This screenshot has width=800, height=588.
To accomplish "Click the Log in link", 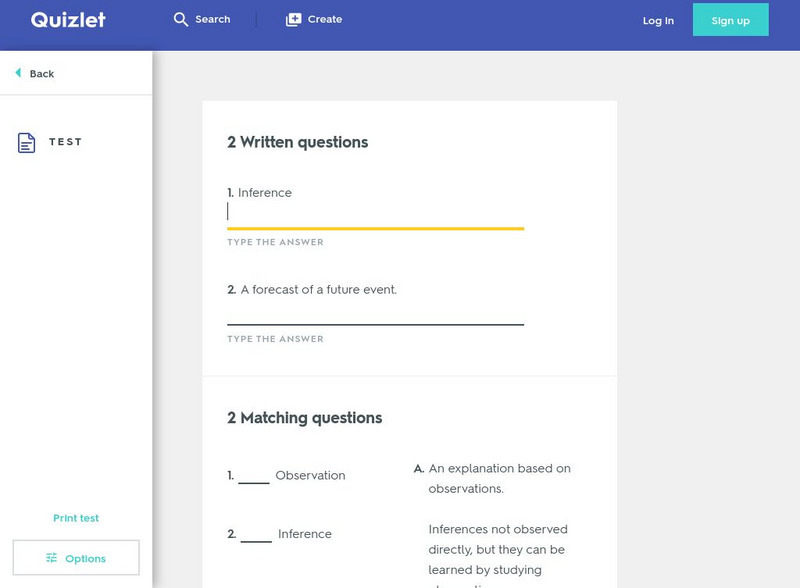I will click(658, 21).
